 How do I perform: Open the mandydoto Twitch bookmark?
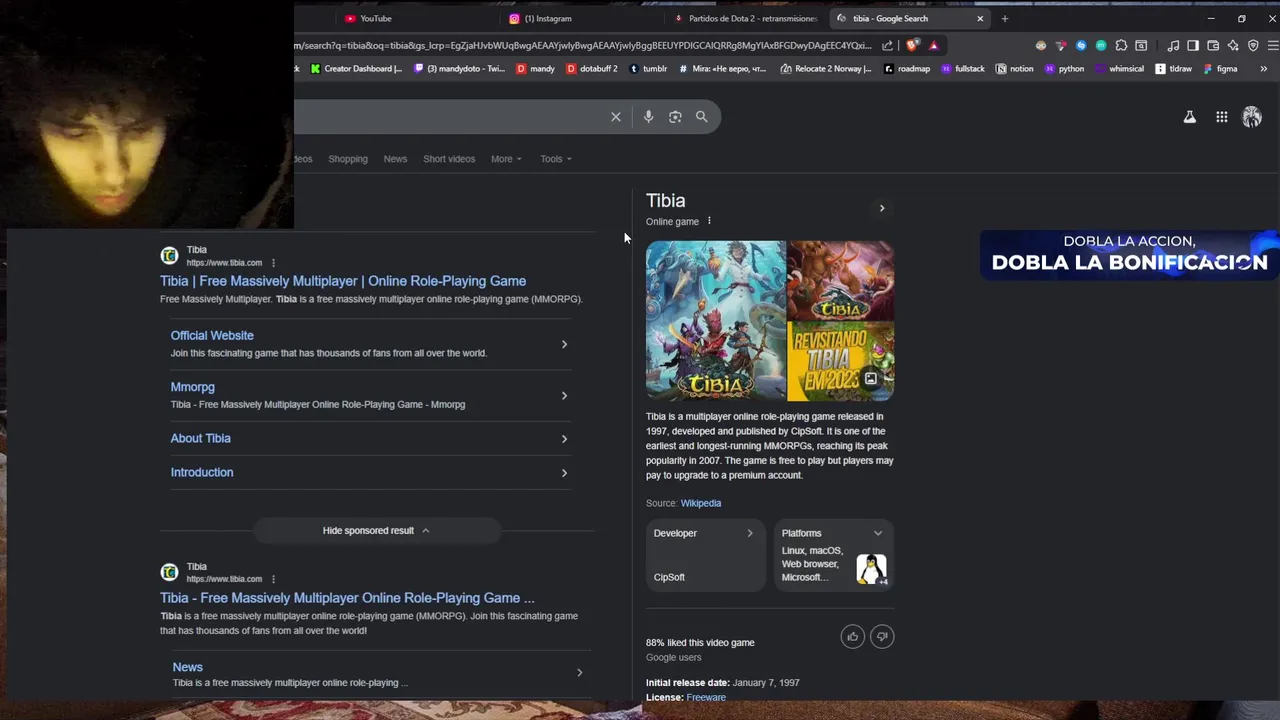(459, 69)
